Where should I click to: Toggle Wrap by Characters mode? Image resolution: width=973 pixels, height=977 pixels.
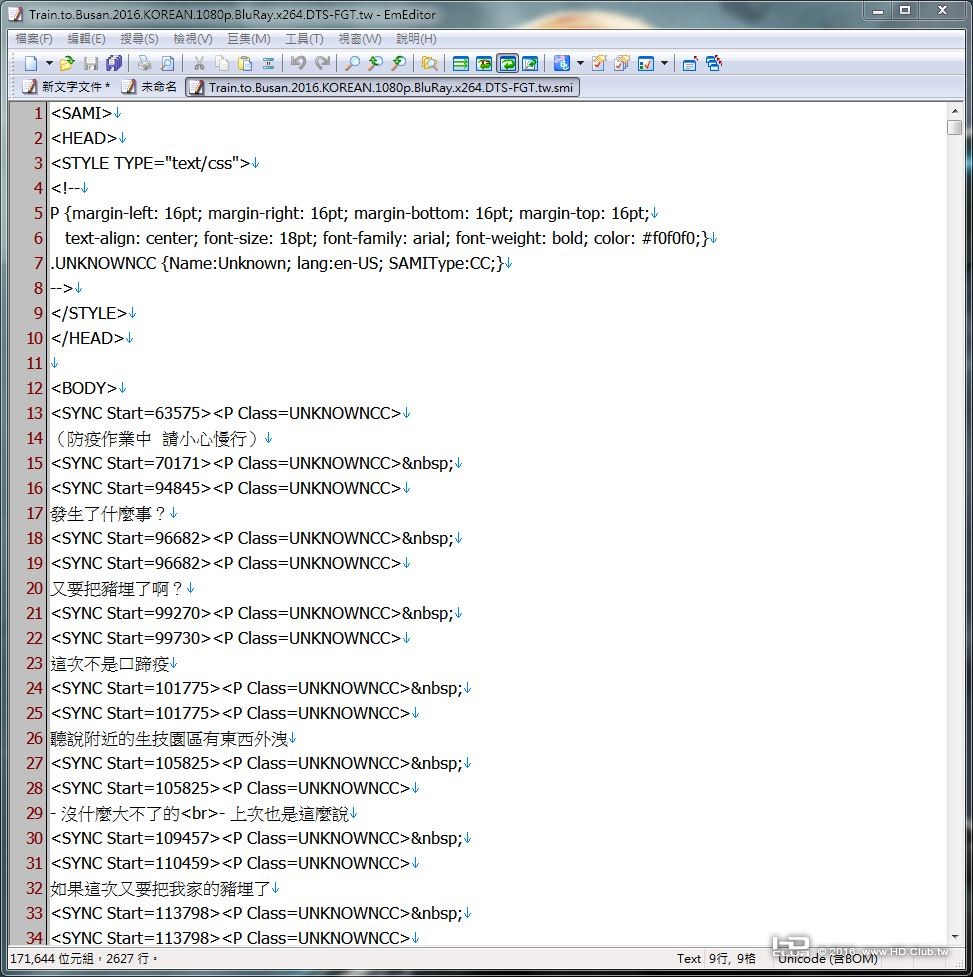(x=483, y=63)
